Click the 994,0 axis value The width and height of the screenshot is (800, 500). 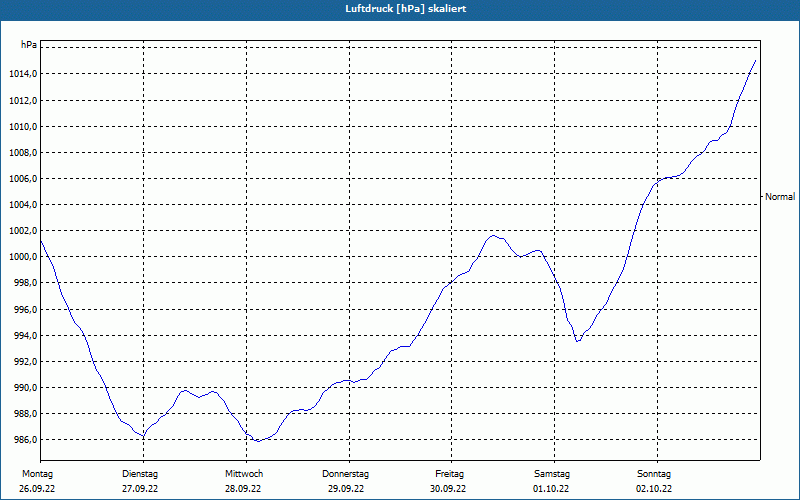click(x=25, y=336)
